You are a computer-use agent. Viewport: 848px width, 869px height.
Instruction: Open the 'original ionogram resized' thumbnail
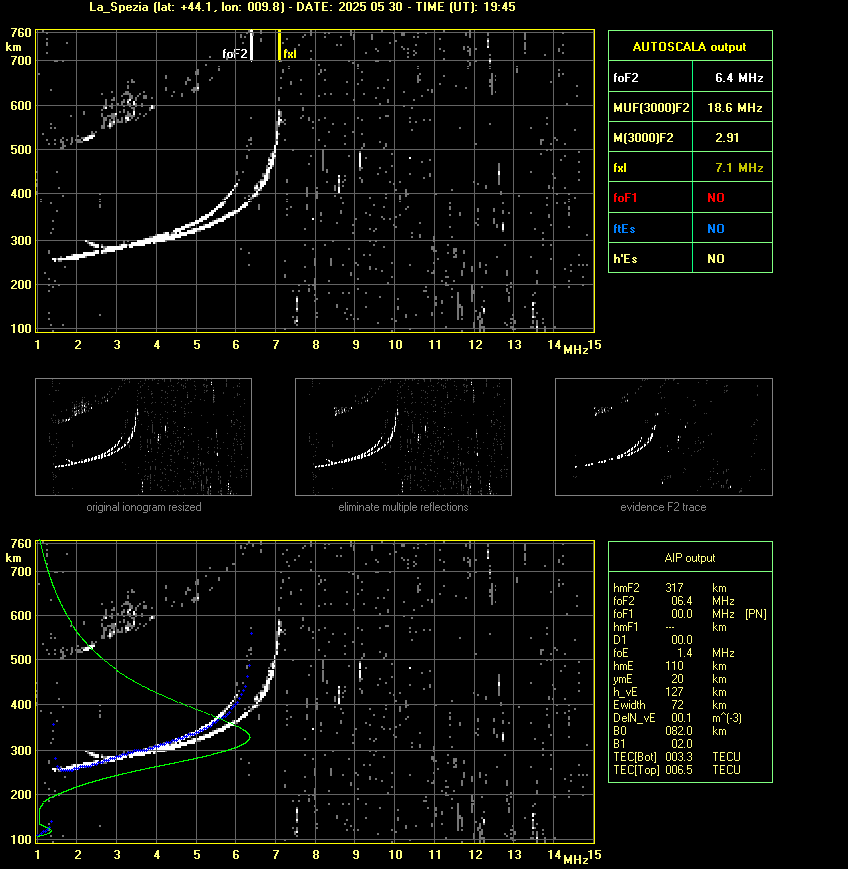tap(144, 437)
